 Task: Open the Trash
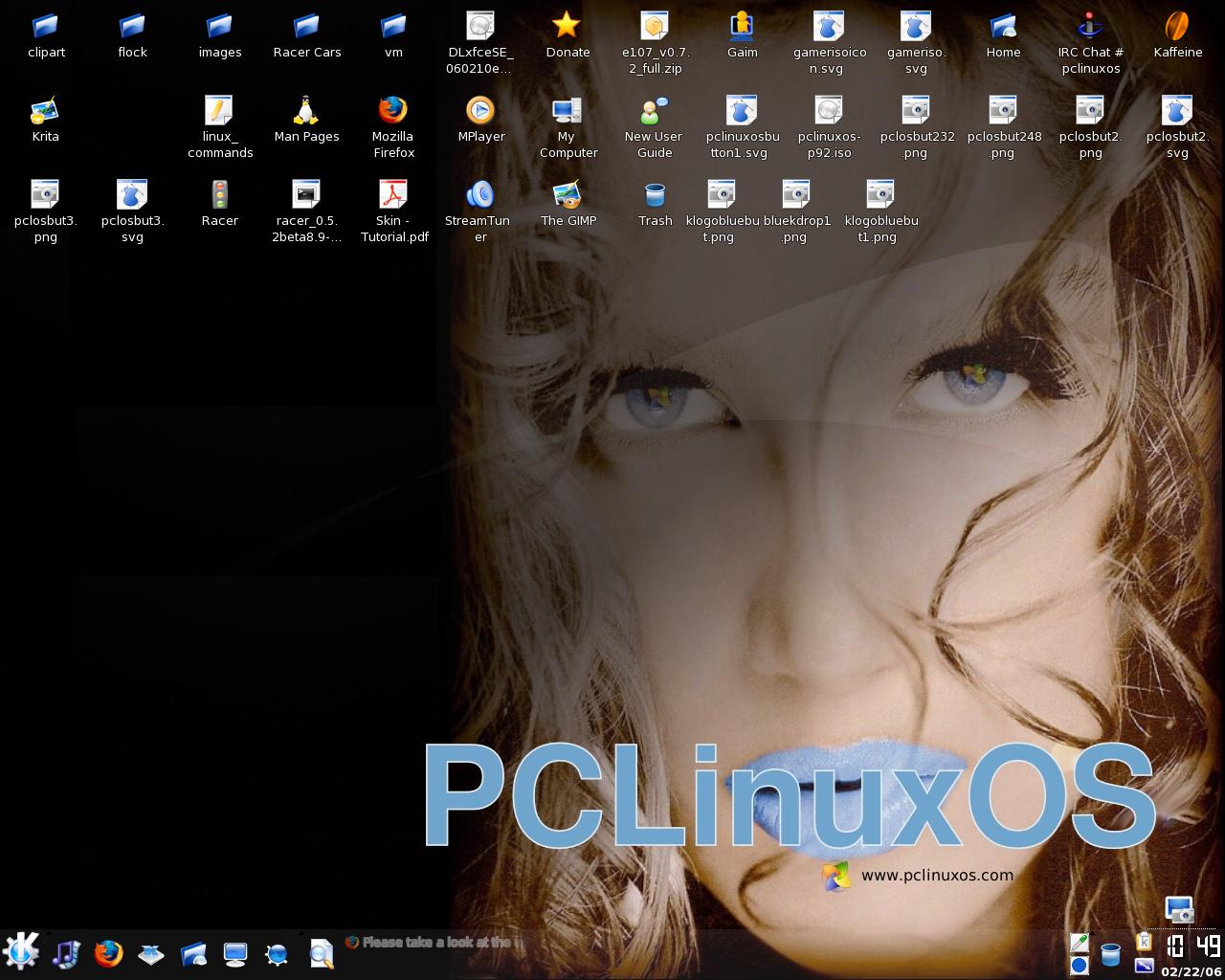point(655,195)
